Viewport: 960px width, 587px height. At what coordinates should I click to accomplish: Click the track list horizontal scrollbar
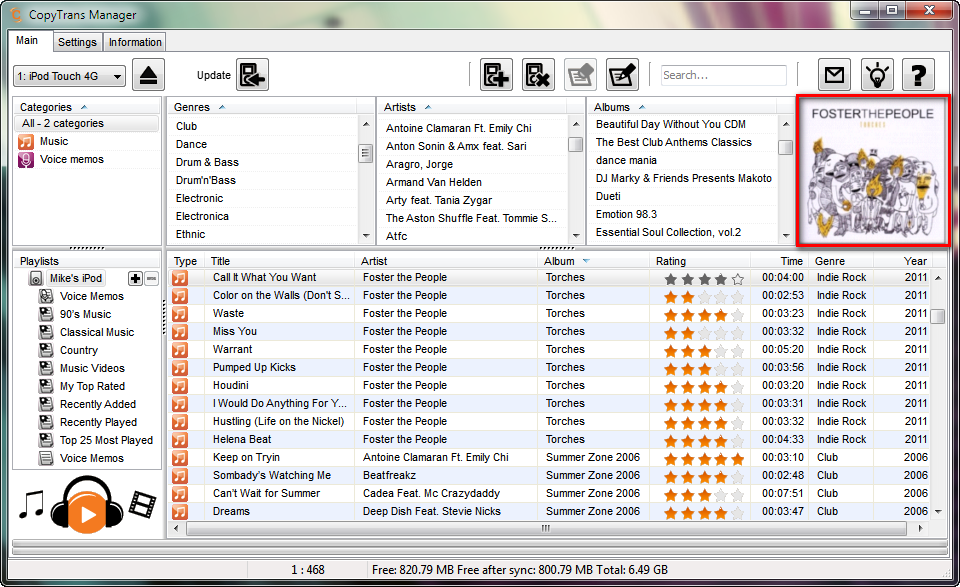pyautogui.click(x=546, y=528)
